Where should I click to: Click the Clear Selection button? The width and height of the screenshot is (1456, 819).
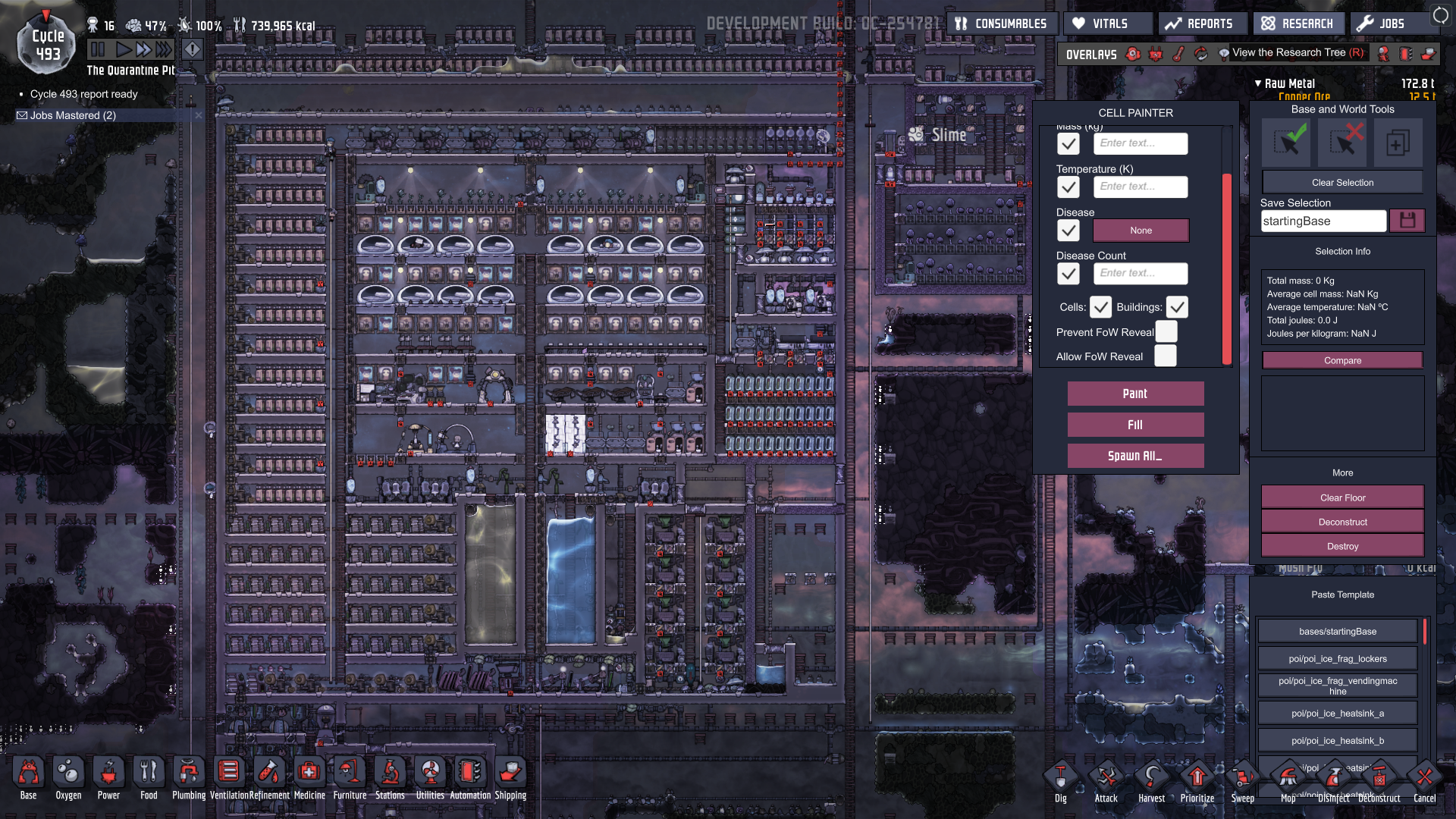click(1342, 183)
